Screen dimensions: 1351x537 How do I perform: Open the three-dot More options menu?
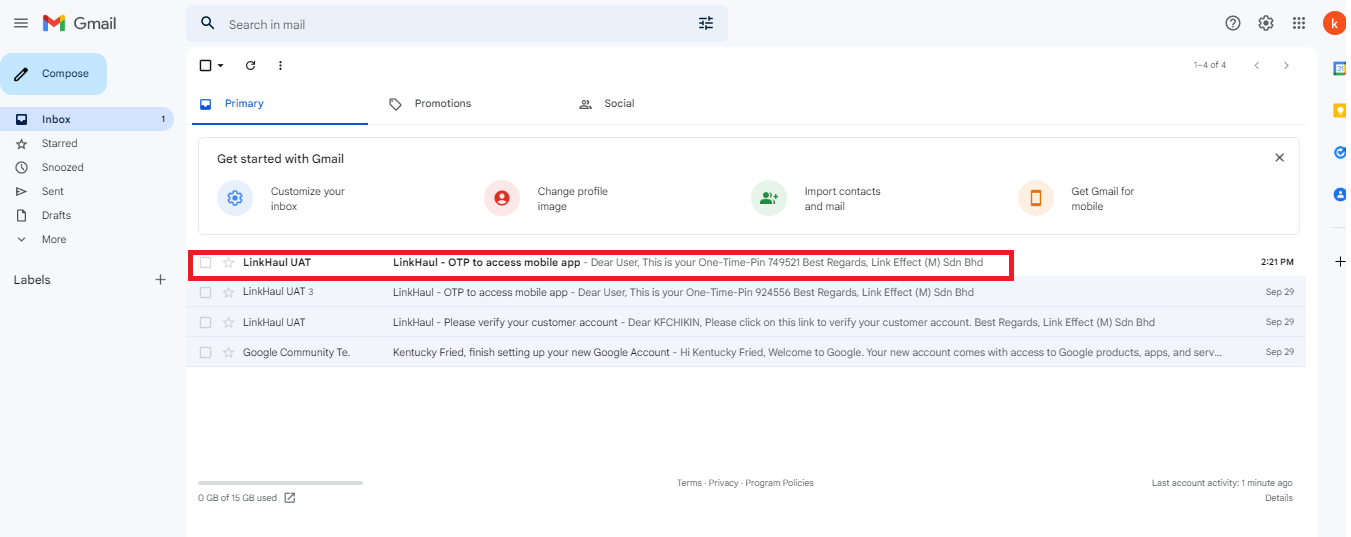point(280,66)
